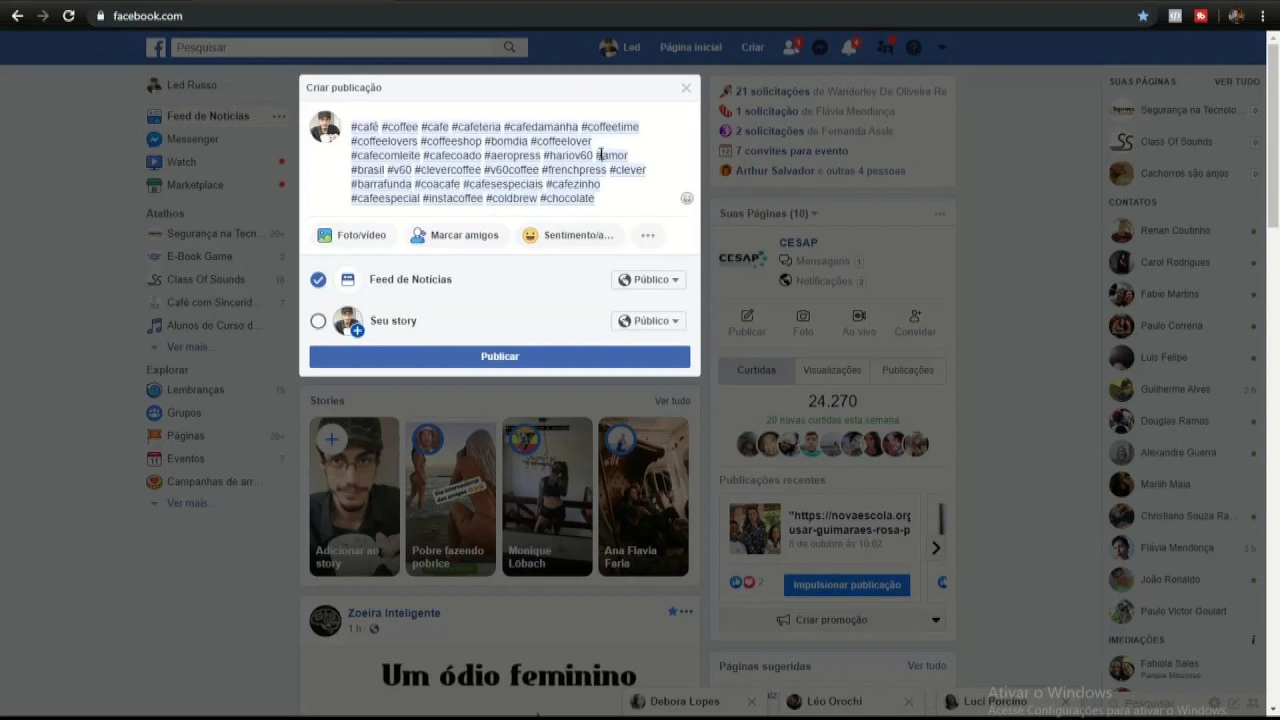Click the Publicar button

[x=499, y=356]
